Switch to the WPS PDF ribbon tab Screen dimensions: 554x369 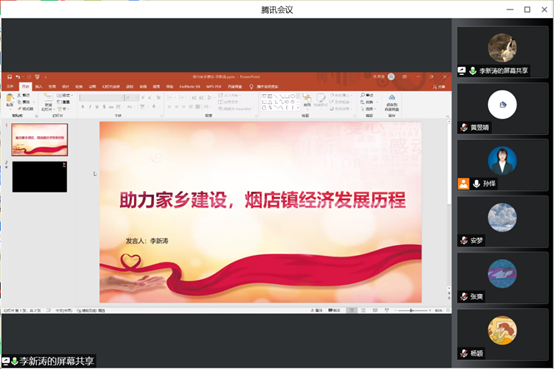click(x=214, y=87)
